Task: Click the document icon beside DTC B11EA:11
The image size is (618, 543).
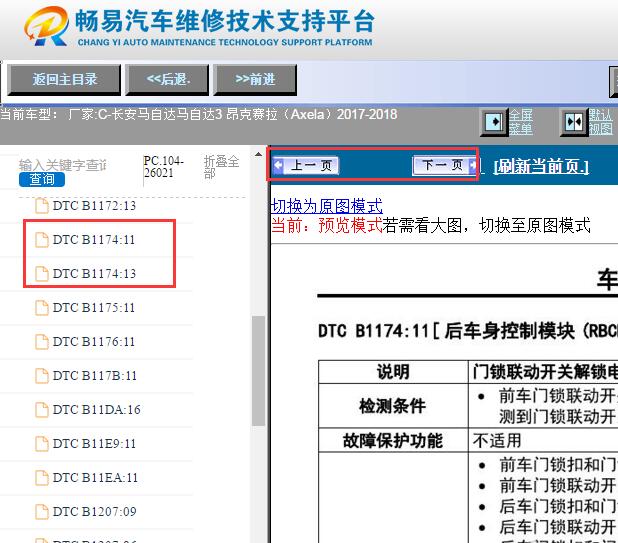Action: [42, 478]
